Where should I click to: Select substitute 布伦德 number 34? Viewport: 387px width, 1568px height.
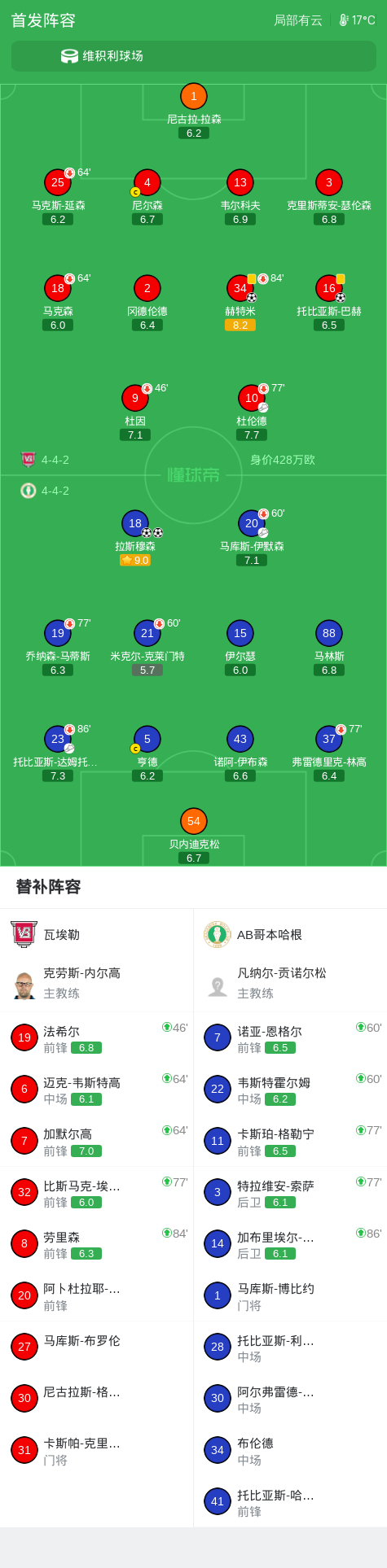pos(290,1450)
